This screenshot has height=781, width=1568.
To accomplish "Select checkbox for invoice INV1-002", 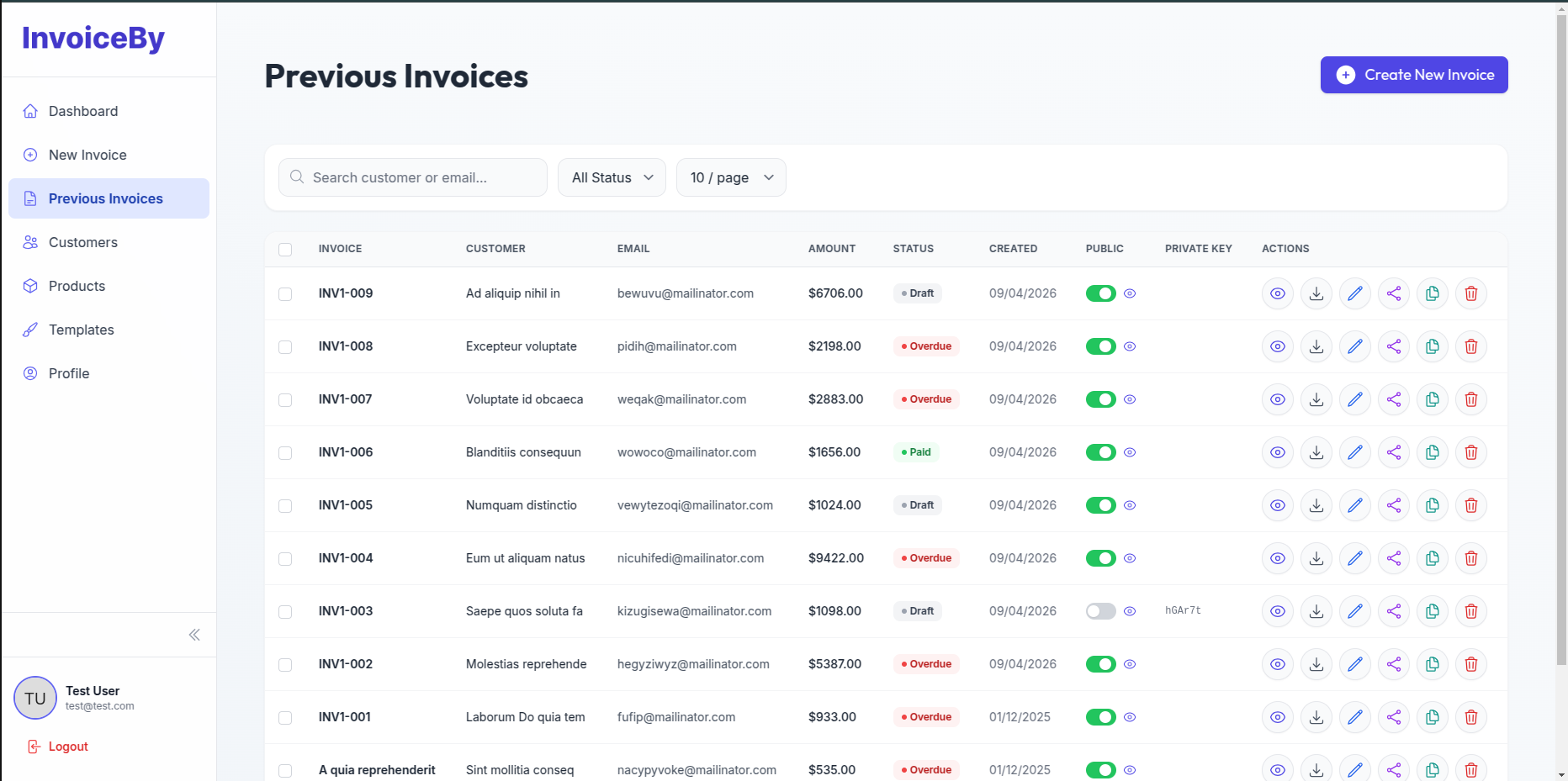I will pos(285,665).
